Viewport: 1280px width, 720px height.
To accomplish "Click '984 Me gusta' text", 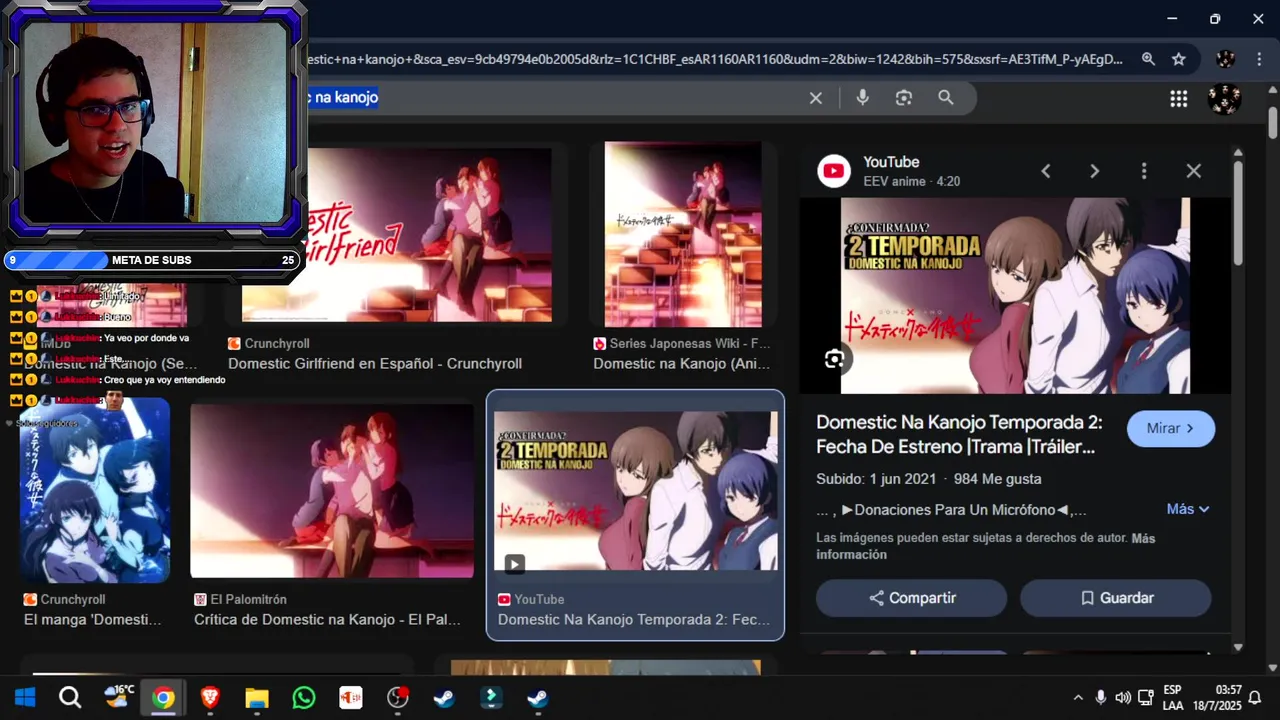I will (x=997, y=479).
